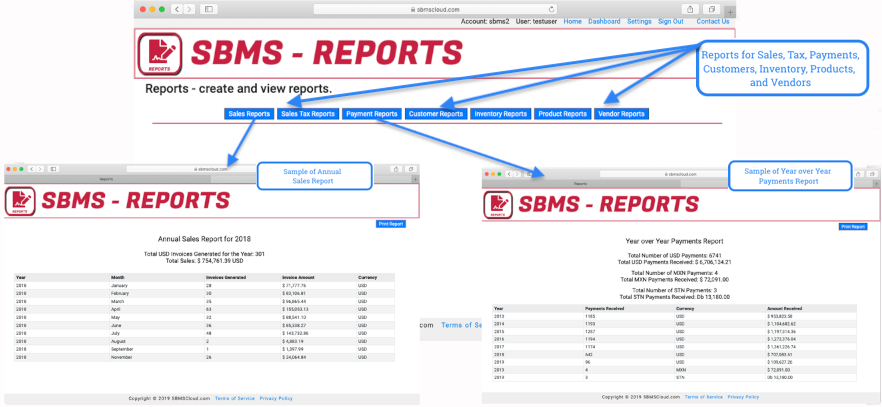Toggle the sidebar in the top Safari window

pyautogui.click(x=209, y=9)
